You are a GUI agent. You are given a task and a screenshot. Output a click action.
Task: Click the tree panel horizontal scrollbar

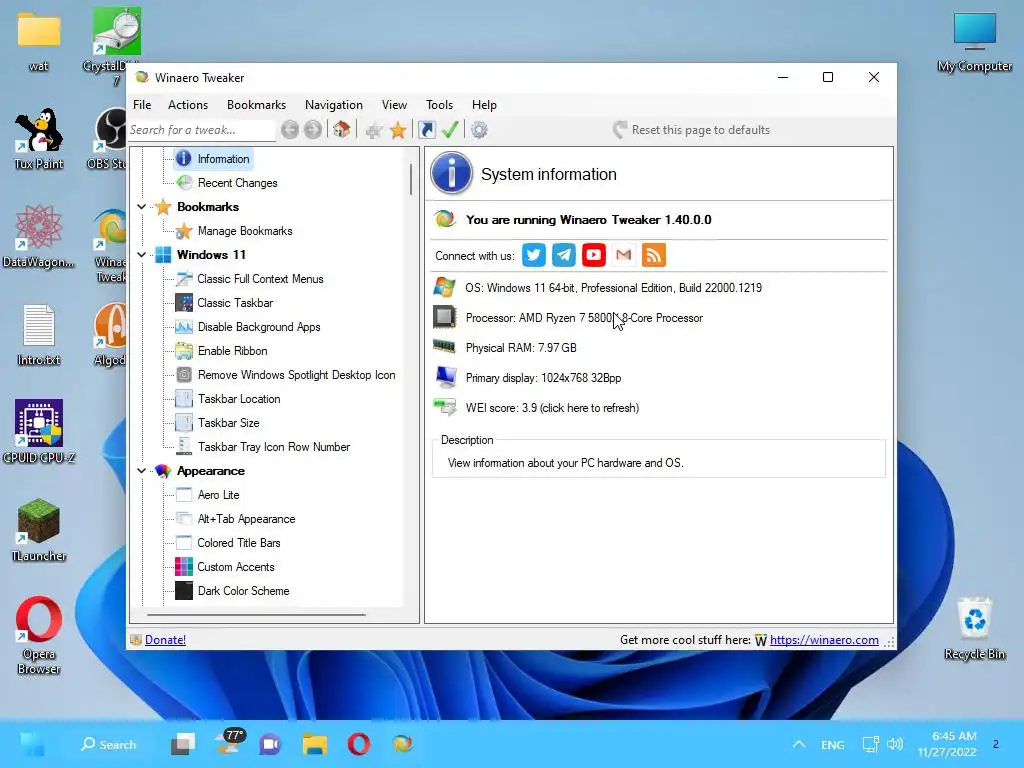(x=256, y=615)
